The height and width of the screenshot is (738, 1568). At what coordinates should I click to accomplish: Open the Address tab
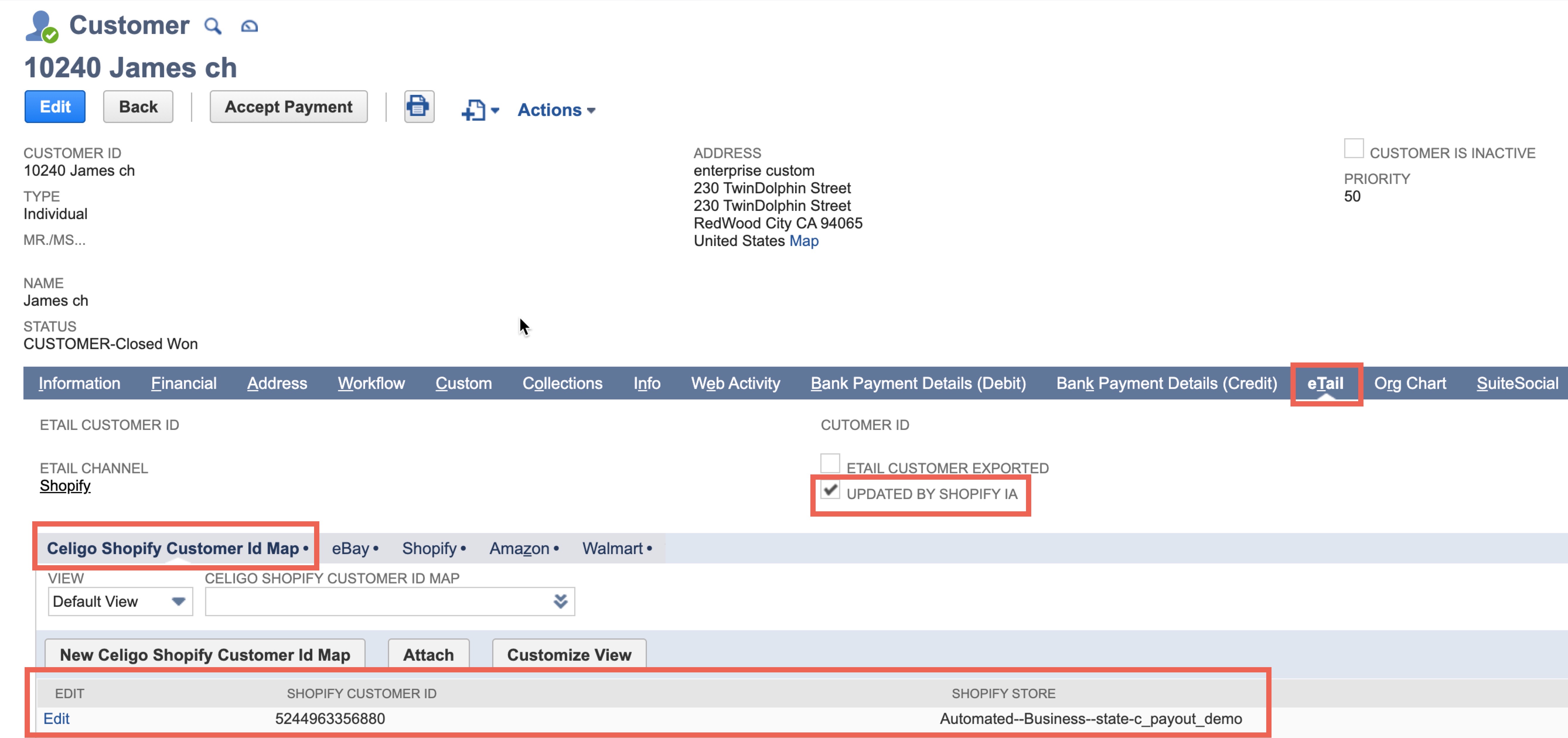[277, 383]
